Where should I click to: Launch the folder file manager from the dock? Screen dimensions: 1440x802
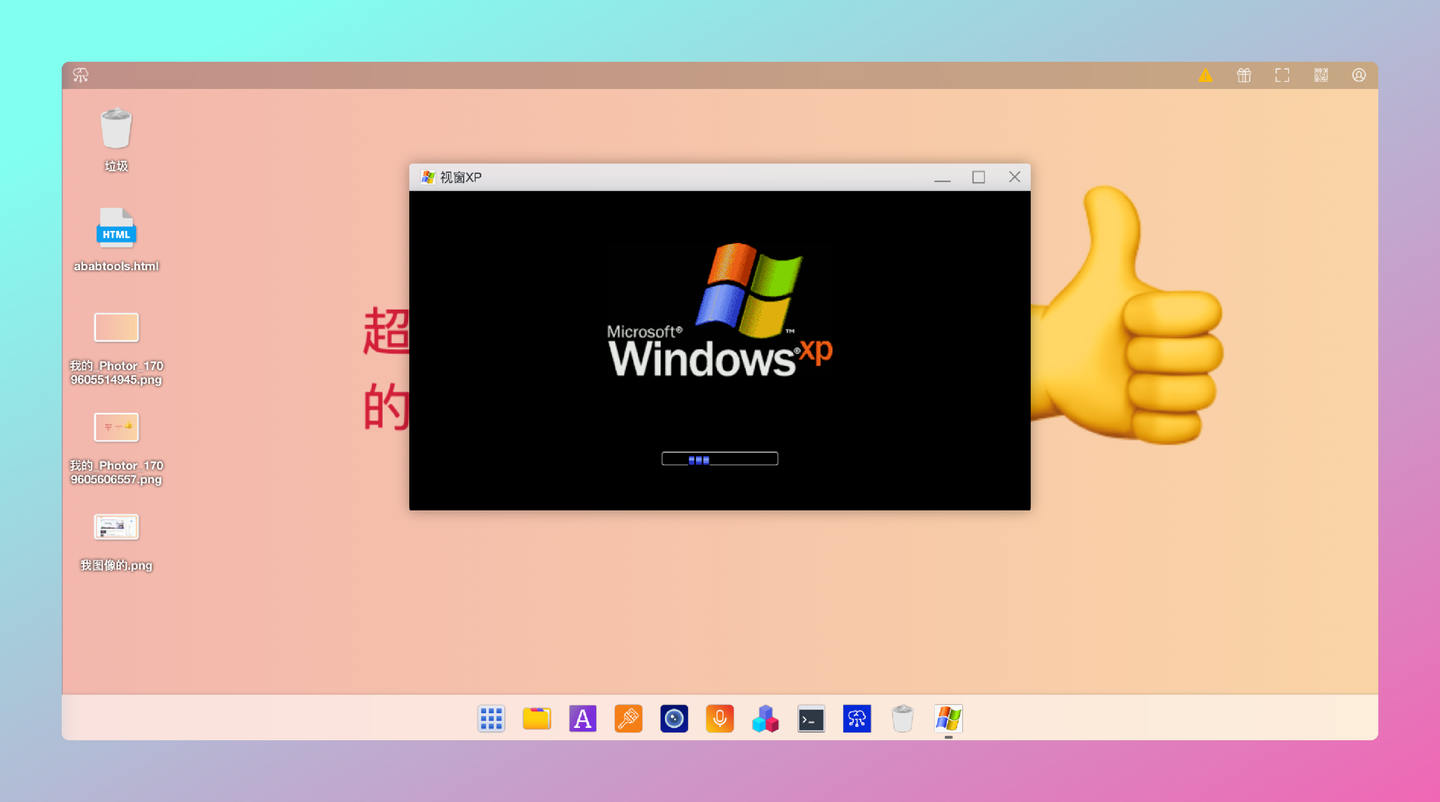pos(537,718)
